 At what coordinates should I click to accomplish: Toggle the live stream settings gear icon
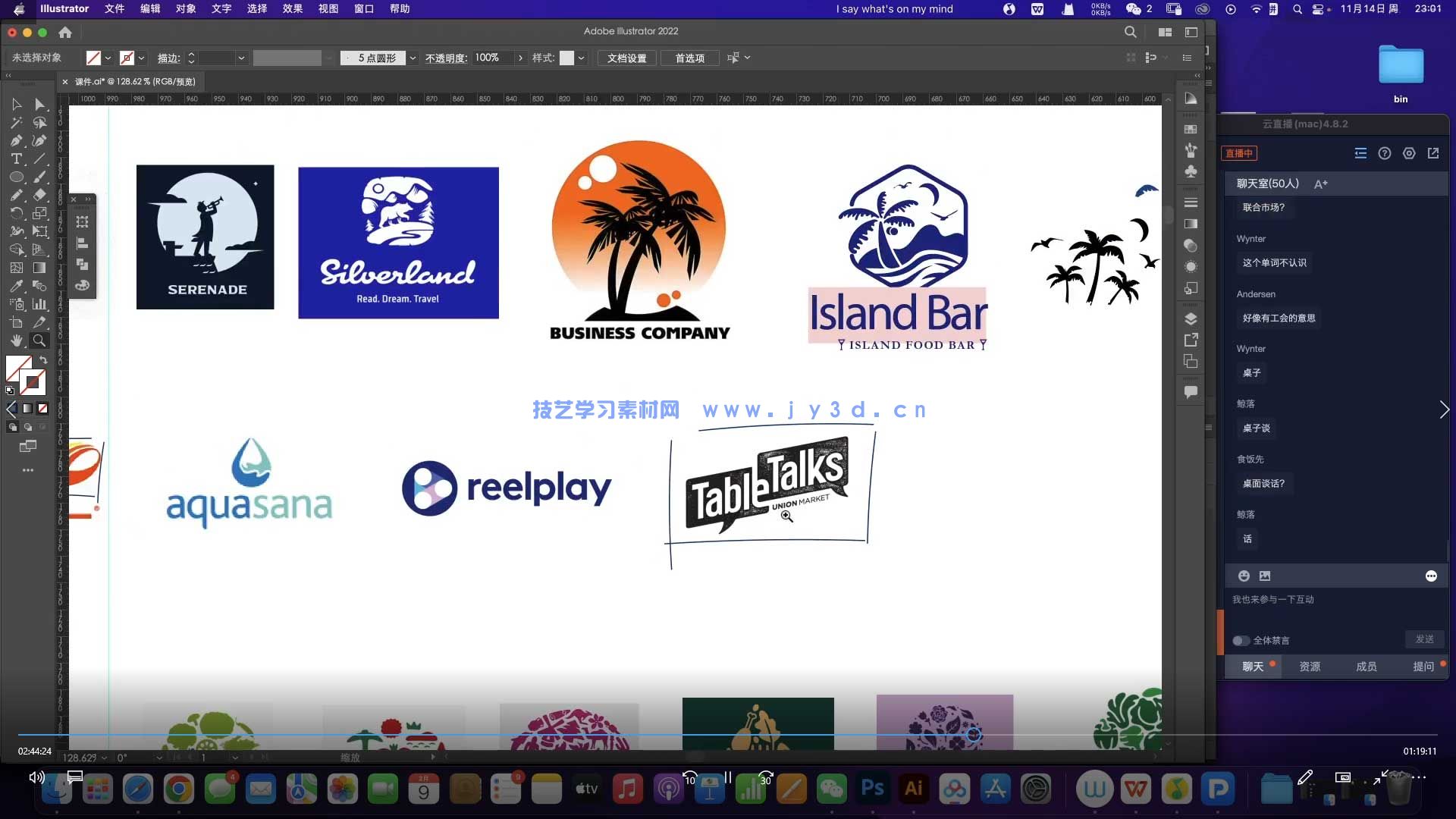(x=1409, y=153)
